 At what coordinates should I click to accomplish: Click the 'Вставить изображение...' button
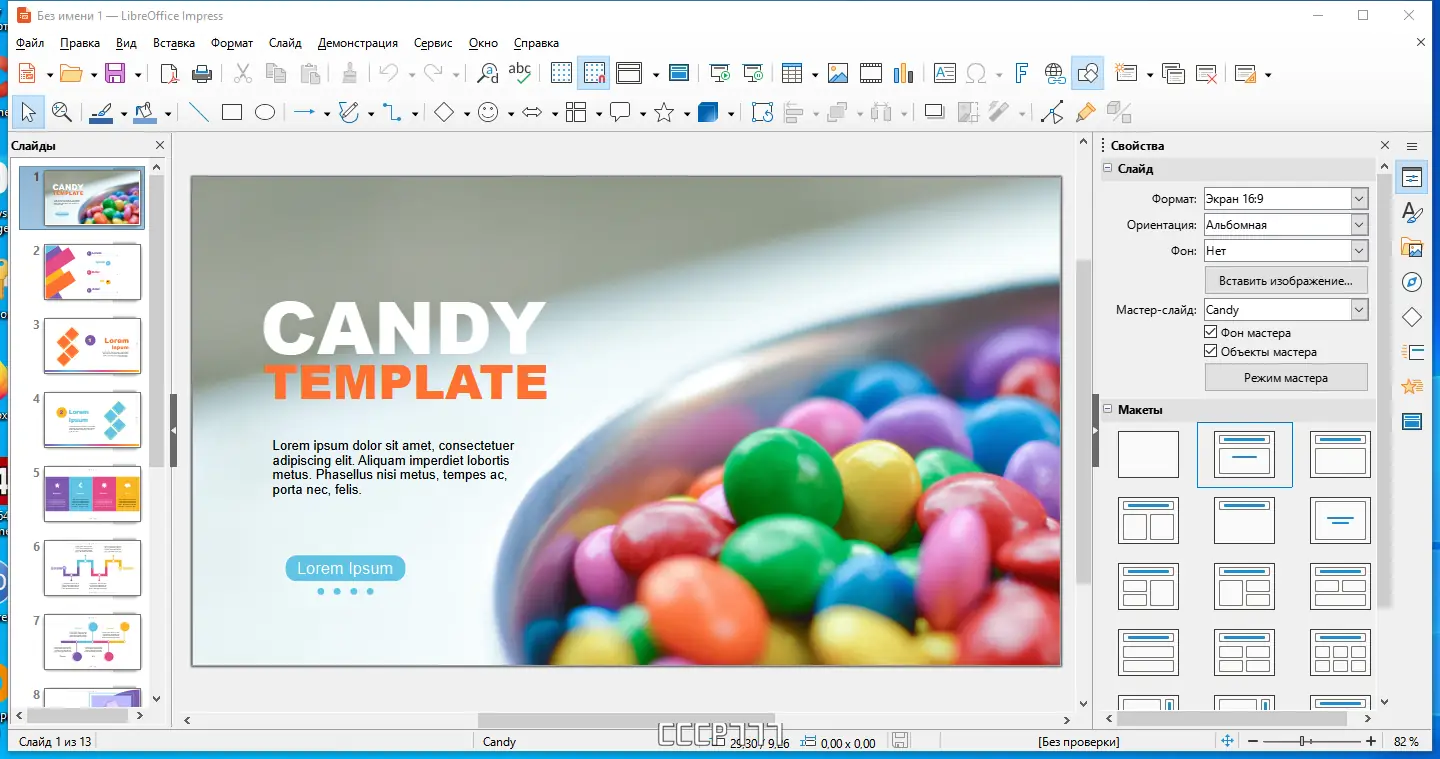click(x=1286, y=281)
